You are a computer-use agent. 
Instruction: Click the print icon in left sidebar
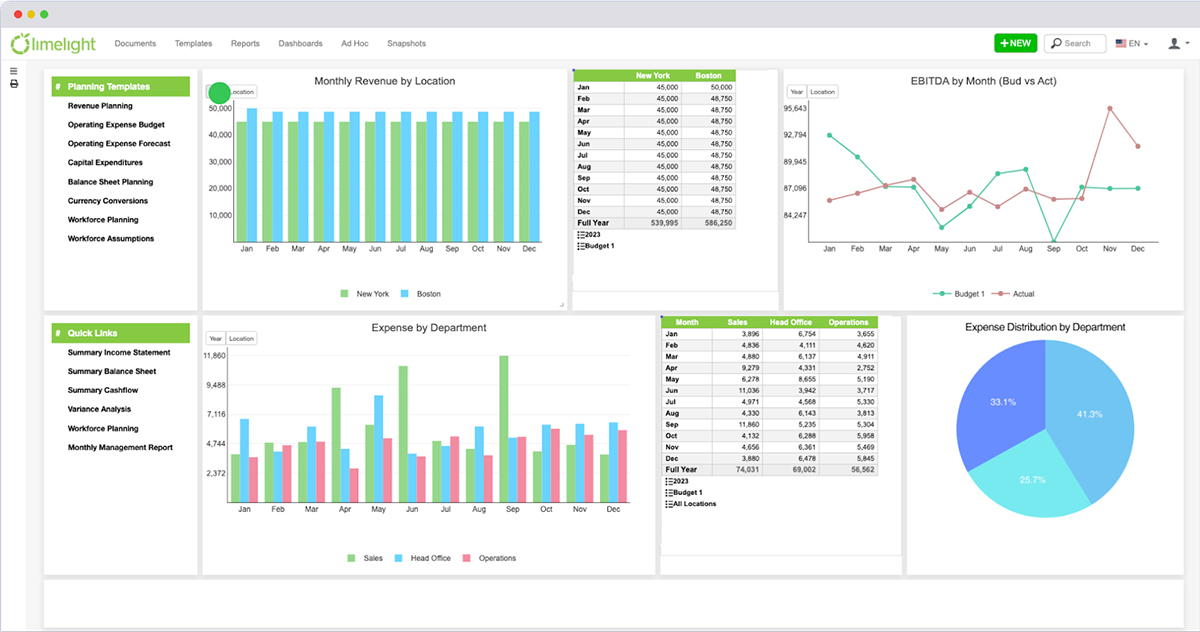pyautogui.click(x=14, y=84)
